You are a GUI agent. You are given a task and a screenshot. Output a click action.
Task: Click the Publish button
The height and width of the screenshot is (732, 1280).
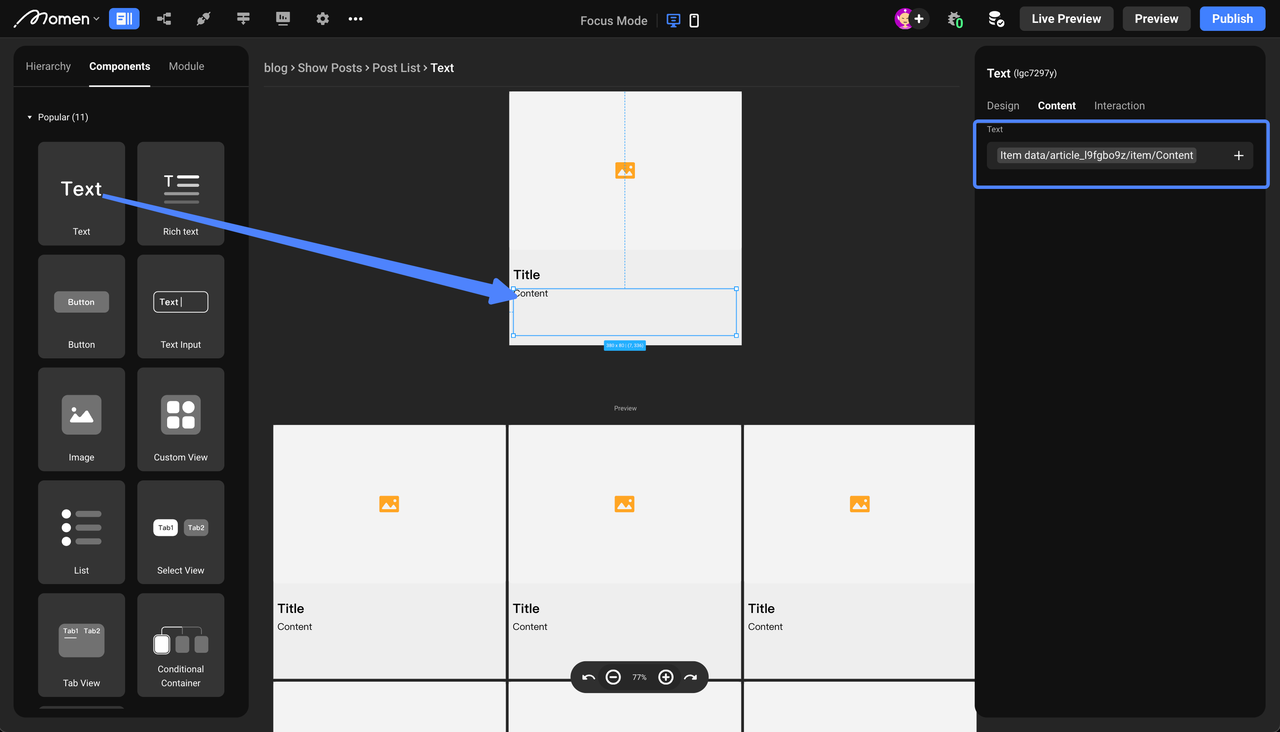click(x=1232, y=19)
